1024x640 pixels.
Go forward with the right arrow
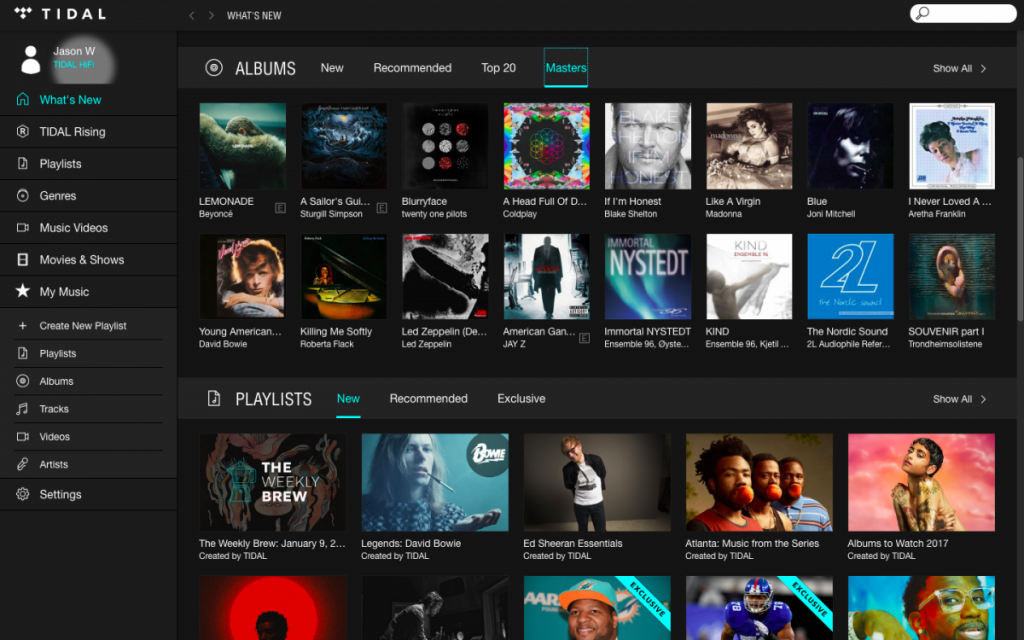tap(211, 15)
